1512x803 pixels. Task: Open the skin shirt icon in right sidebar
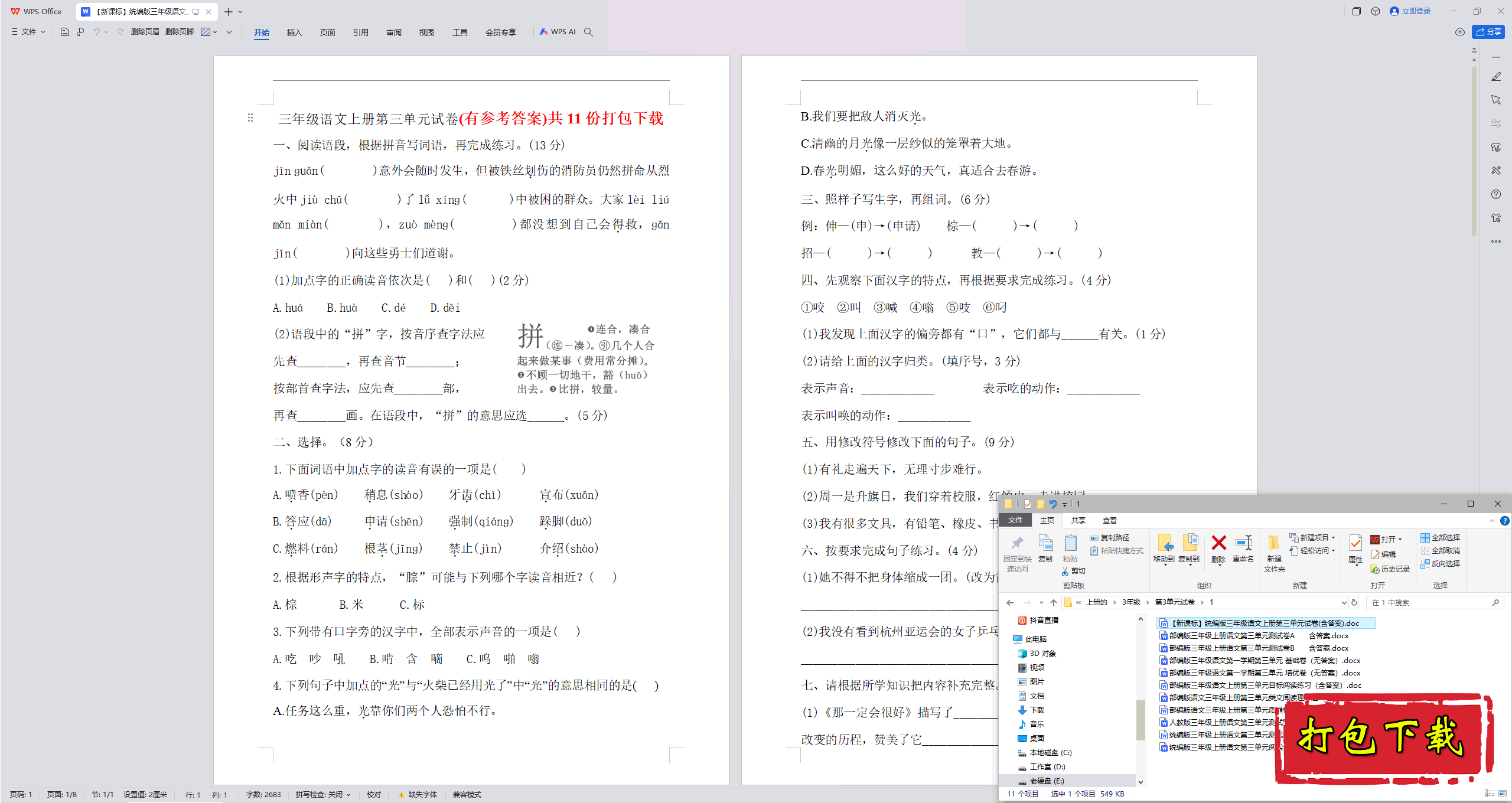tap(1496, 218)
